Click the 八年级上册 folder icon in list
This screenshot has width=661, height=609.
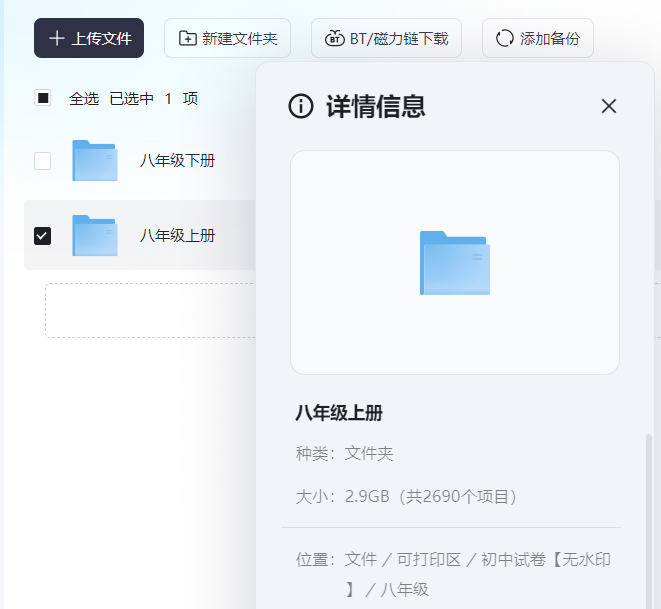95,236
